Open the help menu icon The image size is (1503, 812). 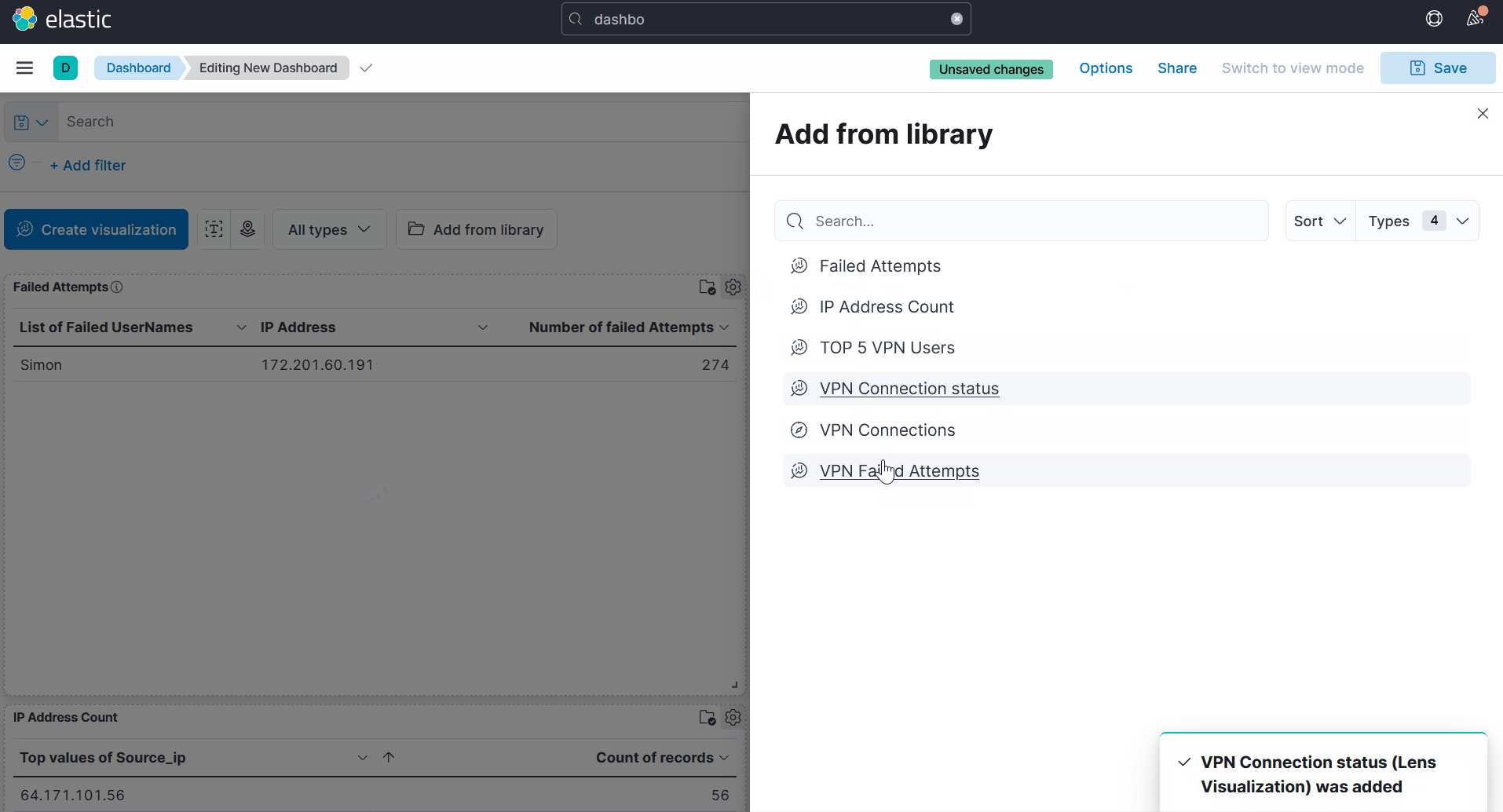point(1434,19)
